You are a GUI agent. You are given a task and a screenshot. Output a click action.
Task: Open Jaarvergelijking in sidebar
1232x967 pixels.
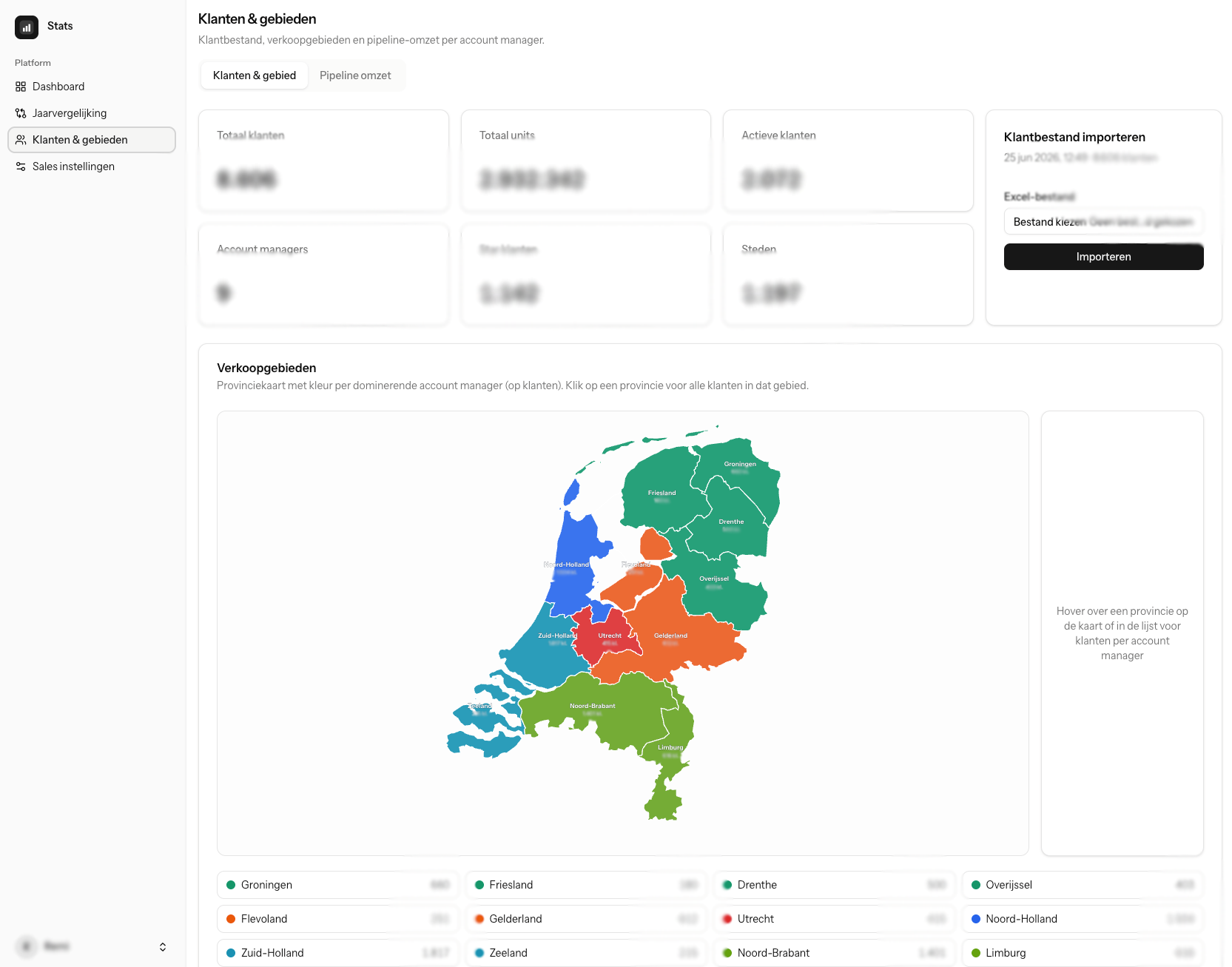(x=92, y=113)
